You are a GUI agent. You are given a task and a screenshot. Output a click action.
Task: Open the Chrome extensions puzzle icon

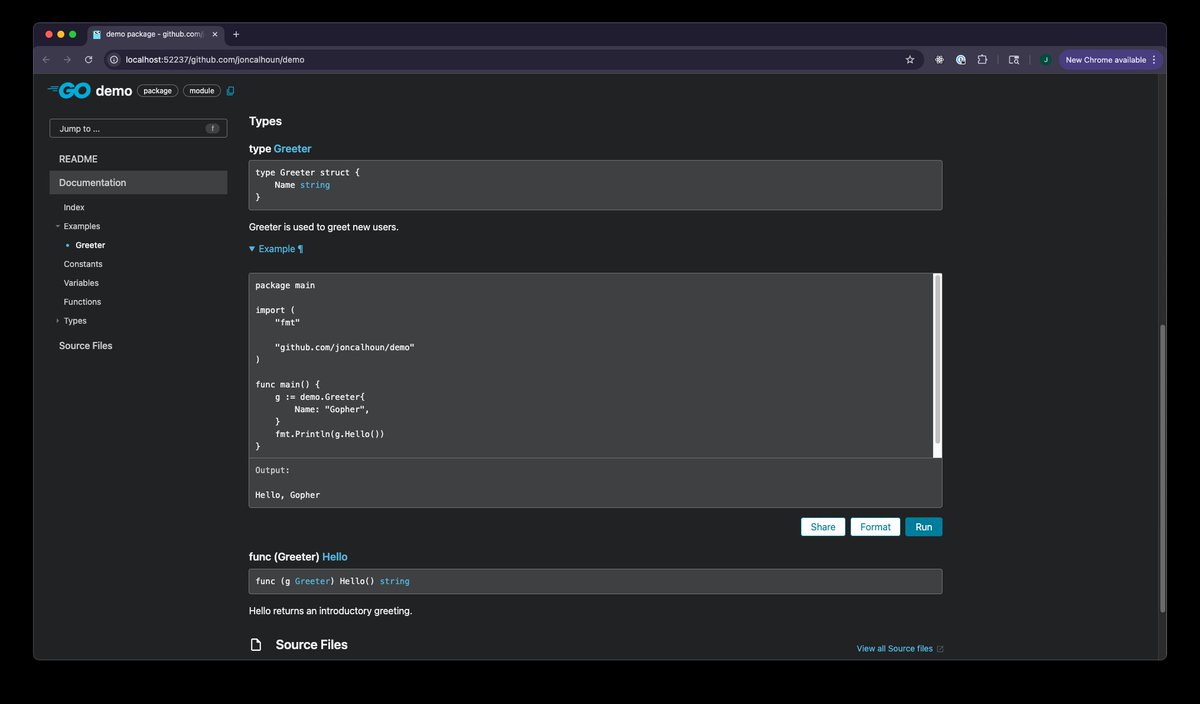(x=982, y=60)
